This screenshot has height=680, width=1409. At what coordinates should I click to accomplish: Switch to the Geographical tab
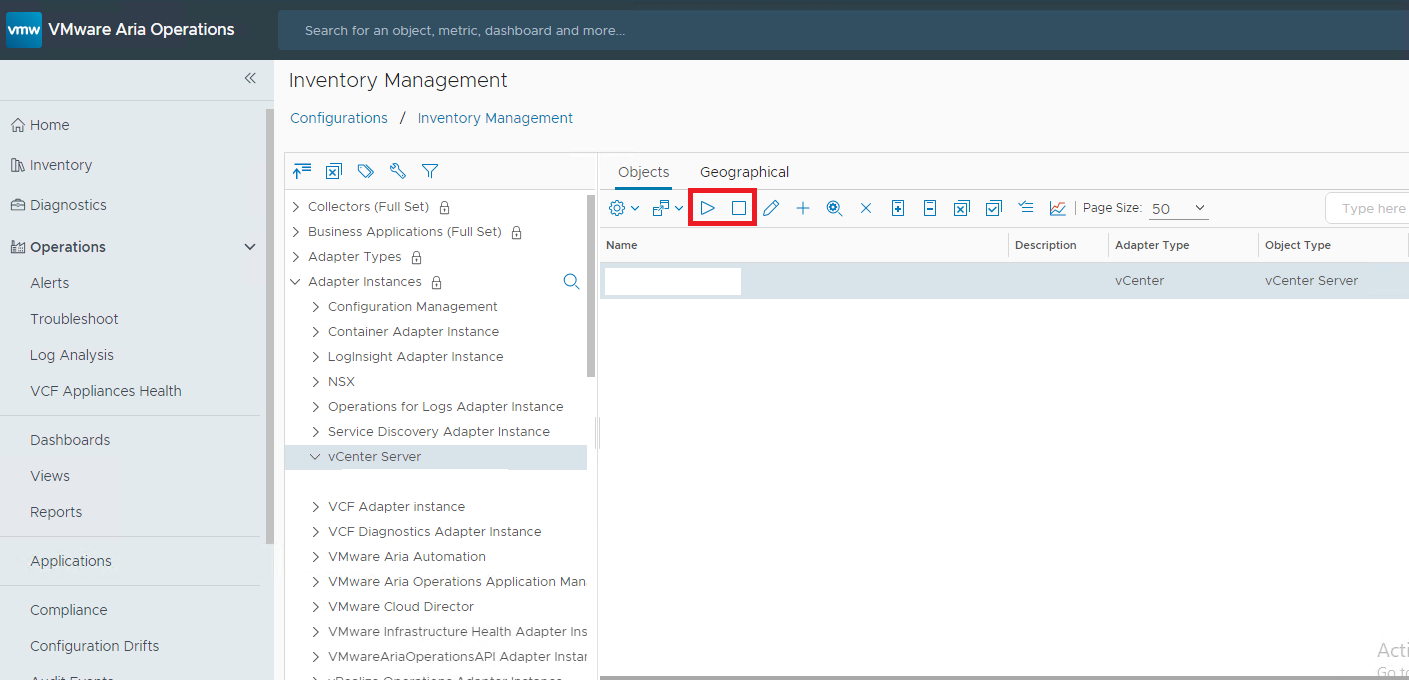(744, 172)
